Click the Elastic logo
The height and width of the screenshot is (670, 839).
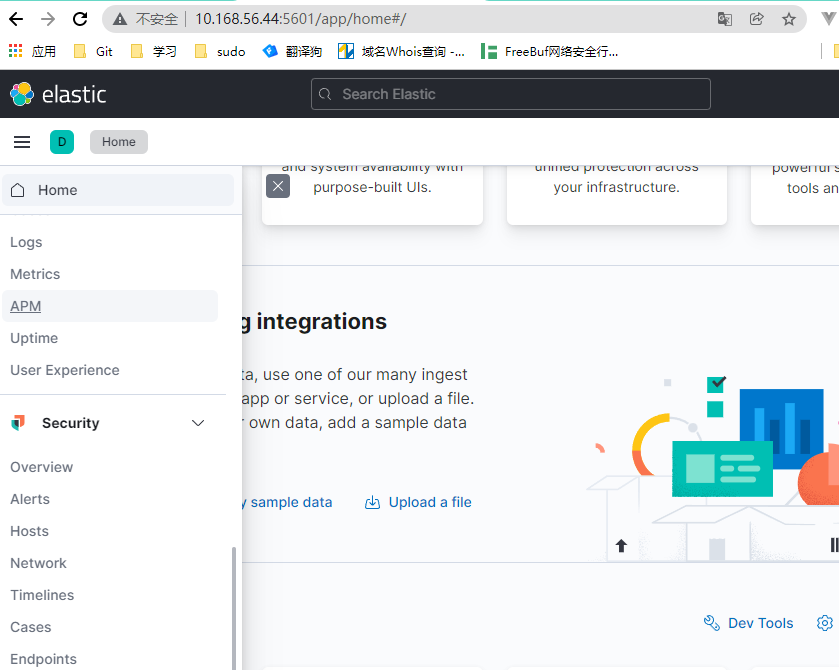point(58,94)
